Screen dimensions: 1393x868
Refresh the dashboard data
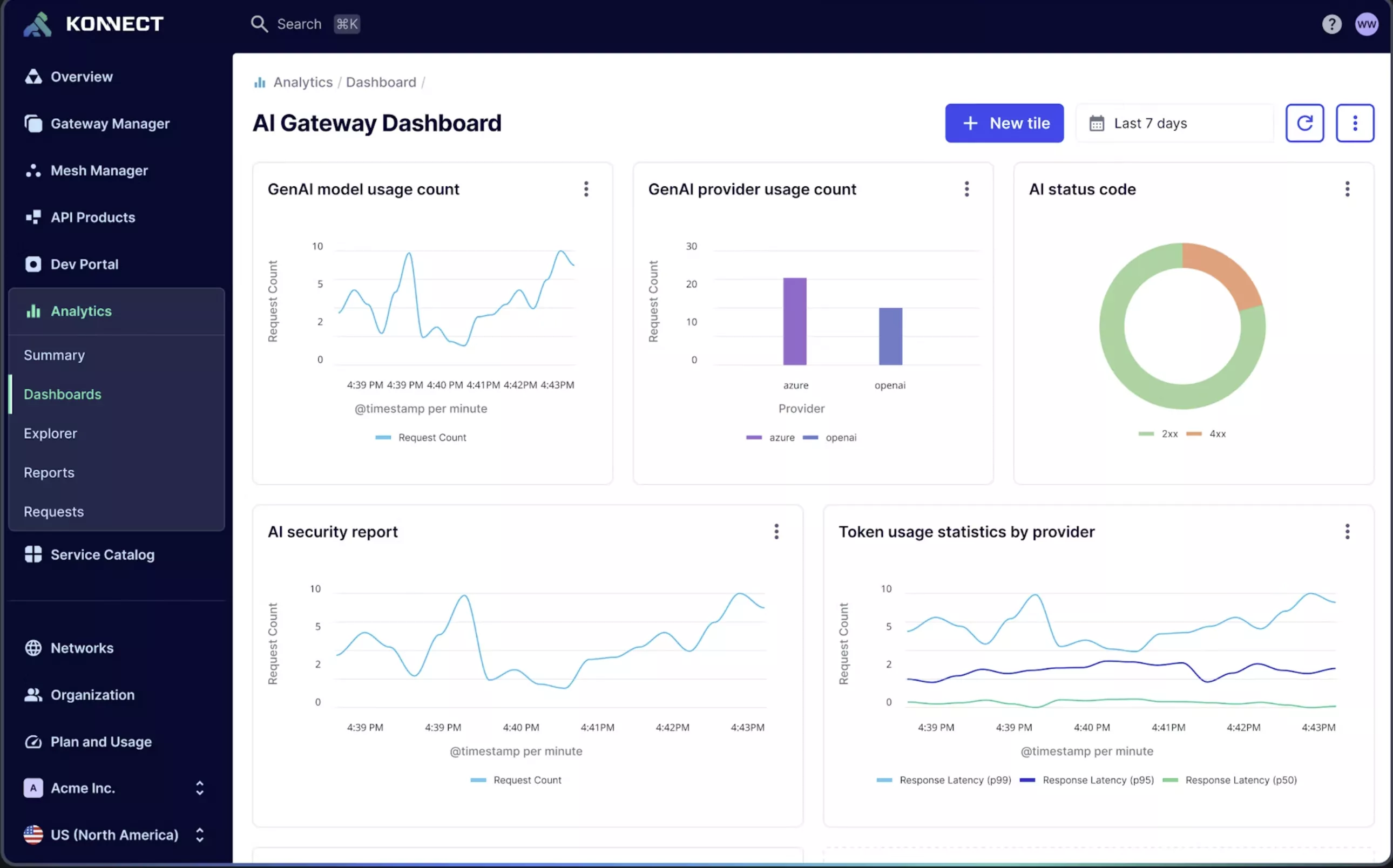pos(1304,123)
